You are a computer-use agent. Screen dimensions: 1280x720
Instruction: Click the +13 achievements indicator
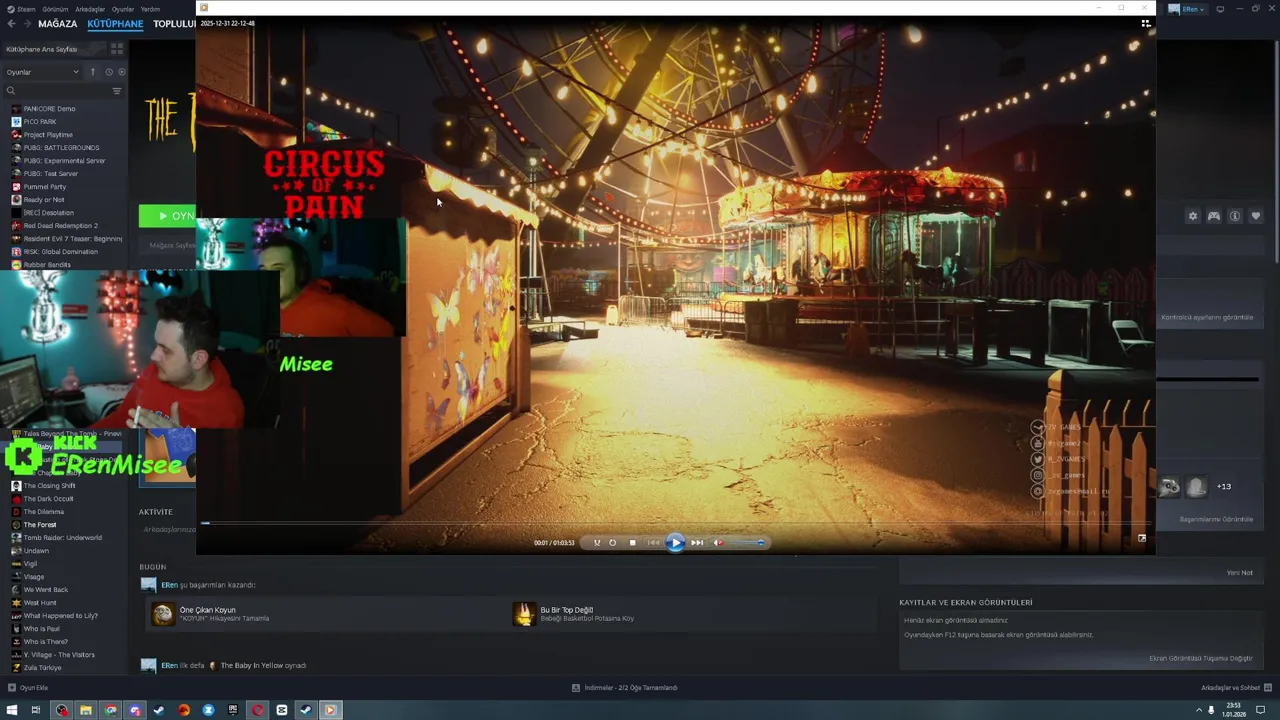tap(1224, 486)
